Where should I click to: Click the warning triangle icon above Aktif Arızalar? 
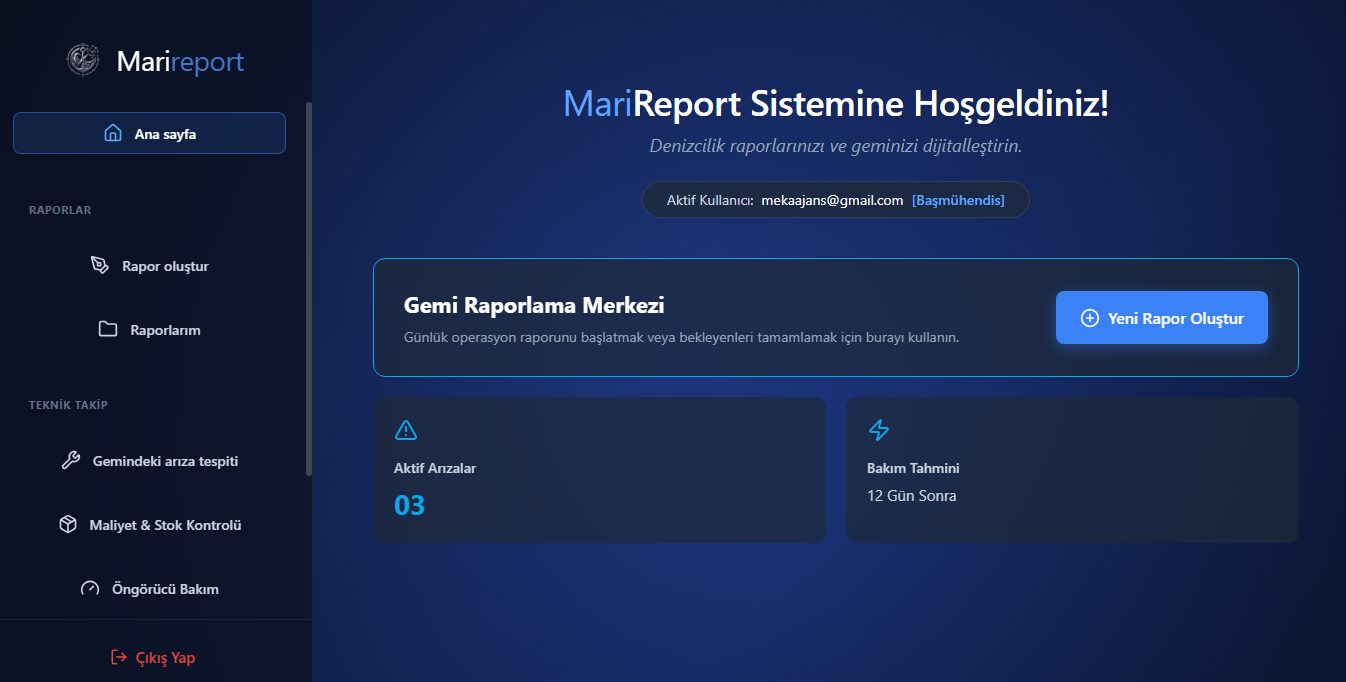point(406,430)
